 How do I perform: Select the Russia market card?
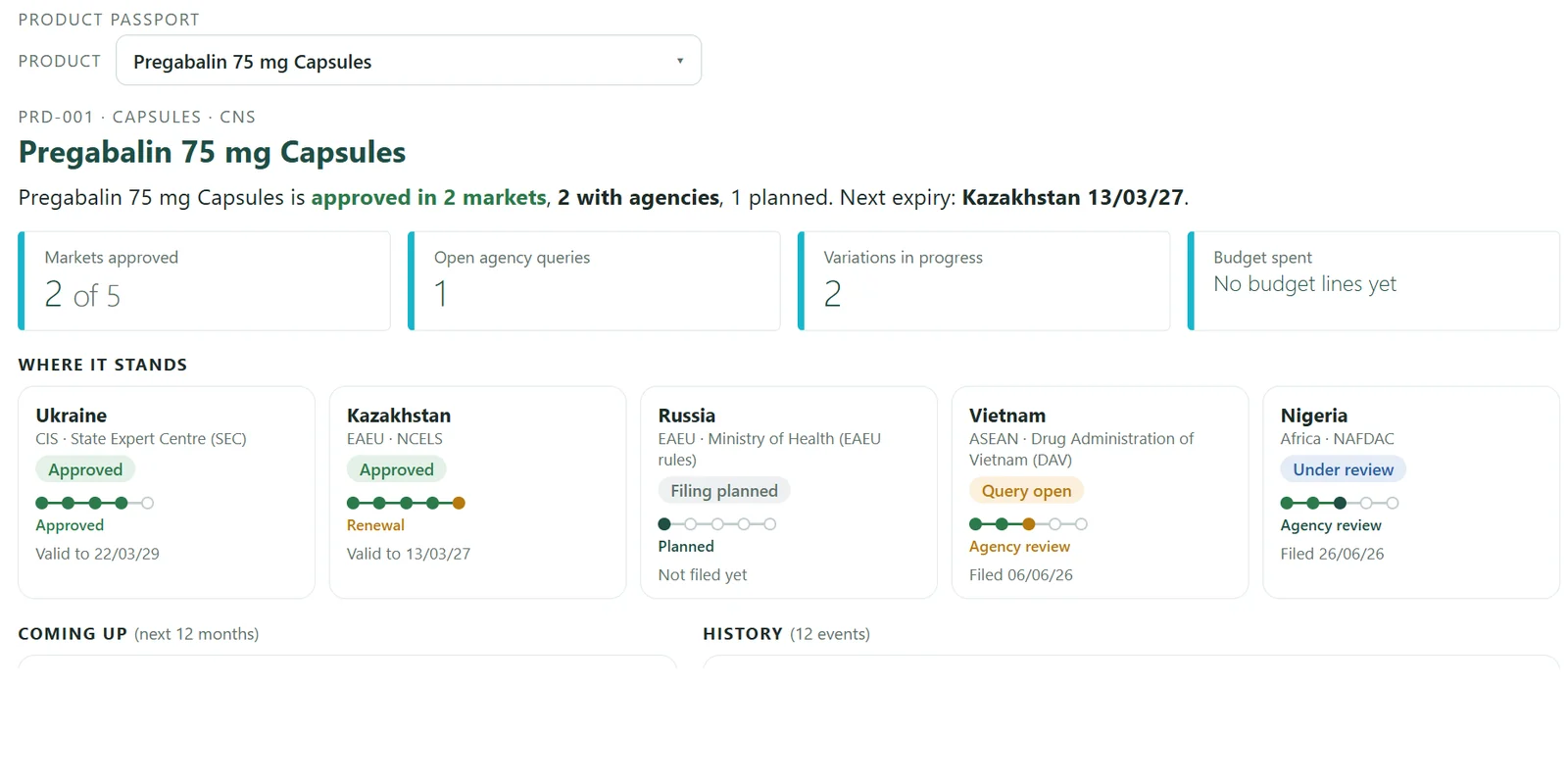[789, 492]
